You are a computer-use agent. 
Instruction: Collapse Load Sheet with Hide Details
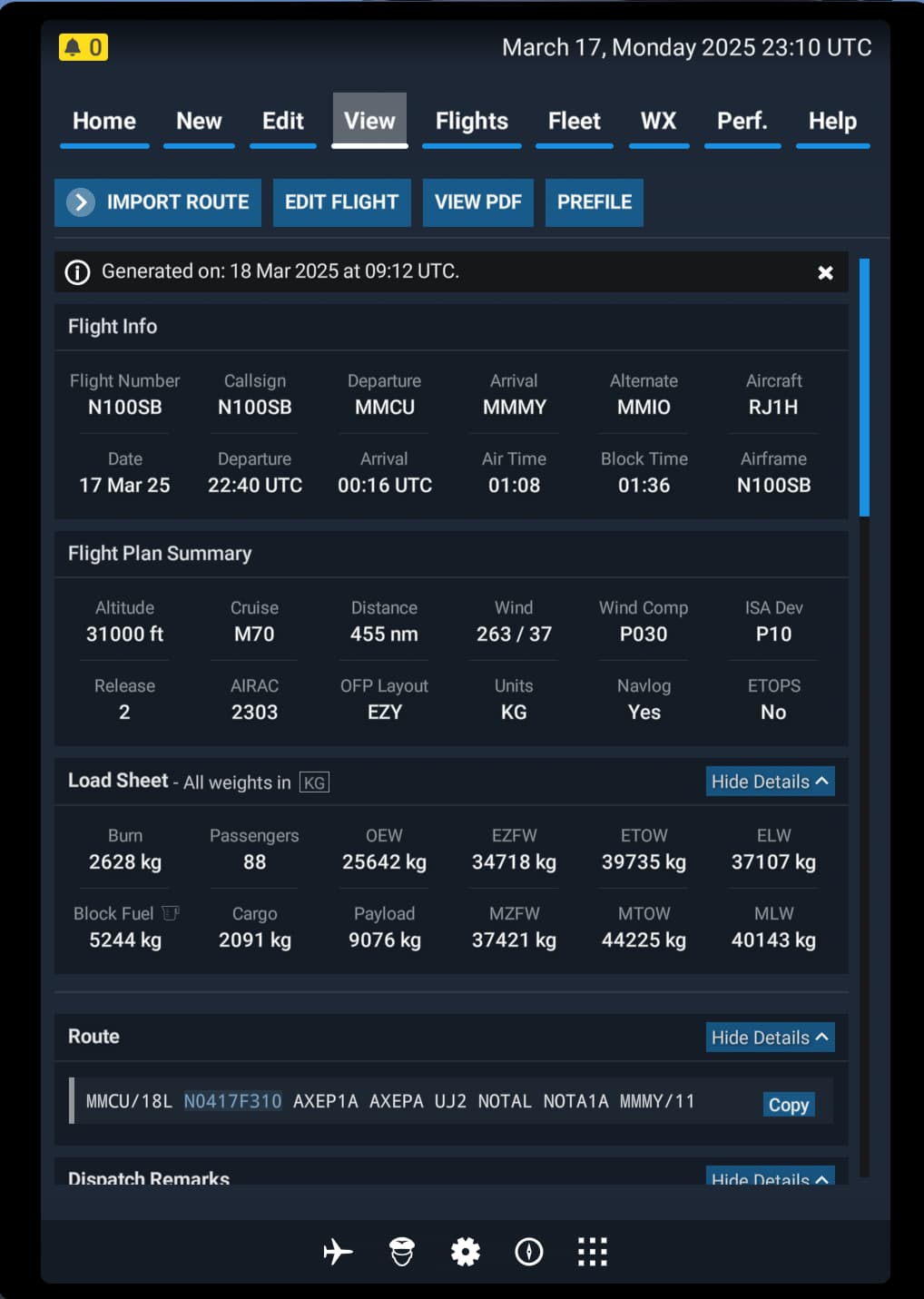(x=770, y=782)
